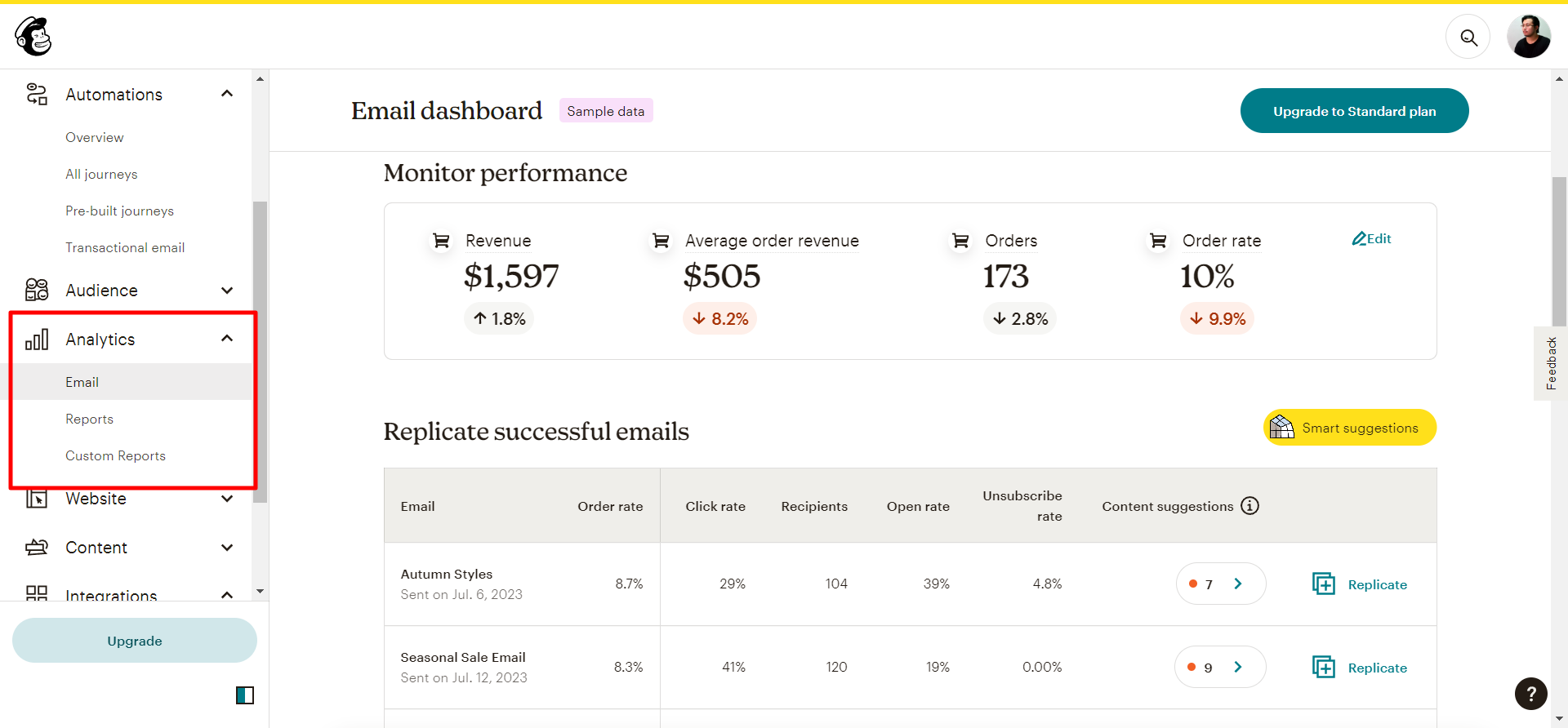Click the Sample data badge
This screenshot has width=1568, height=728.
[606, 111]
